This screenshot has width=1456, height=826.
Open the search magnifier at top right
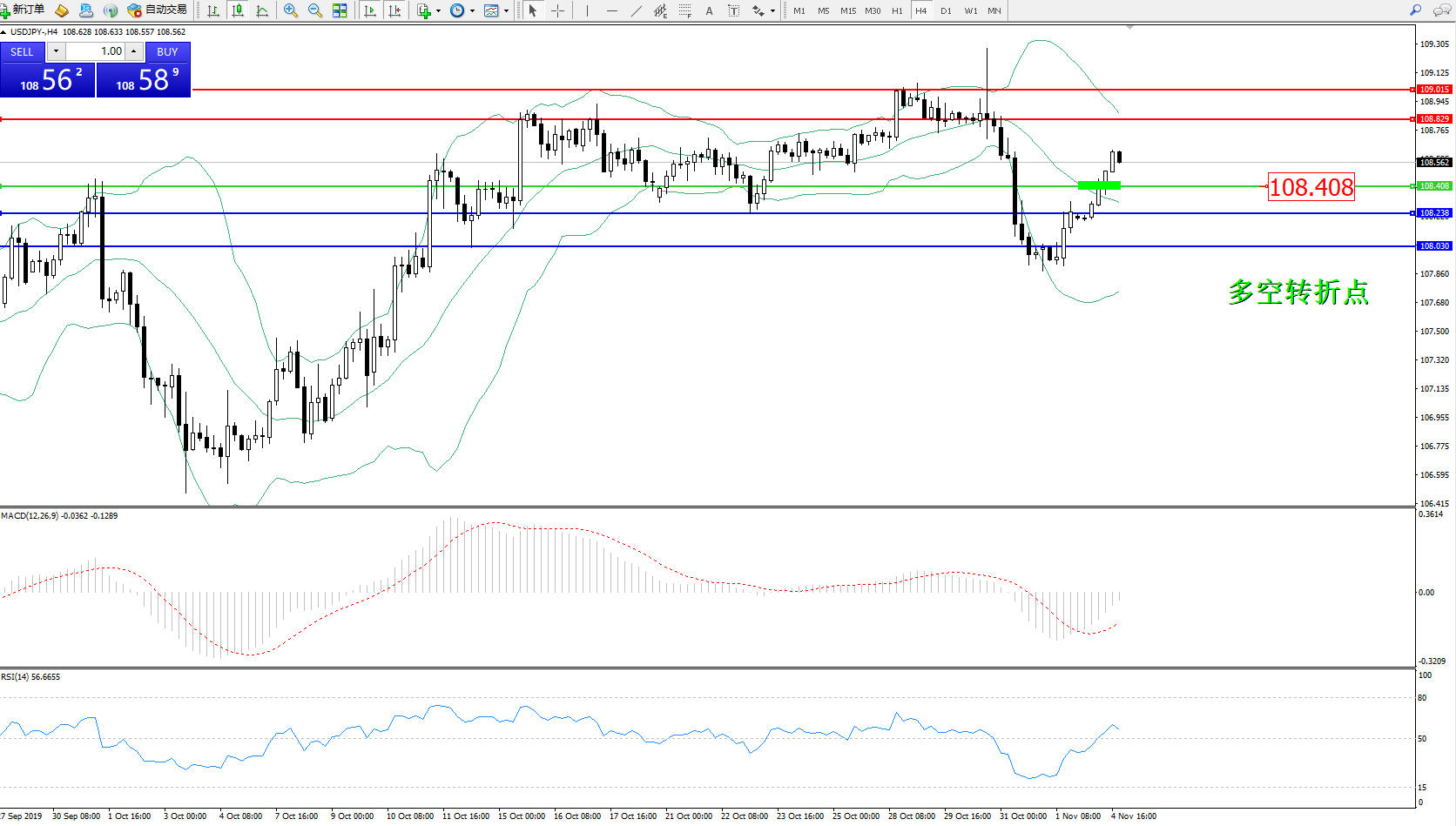tap(1415, 10)
